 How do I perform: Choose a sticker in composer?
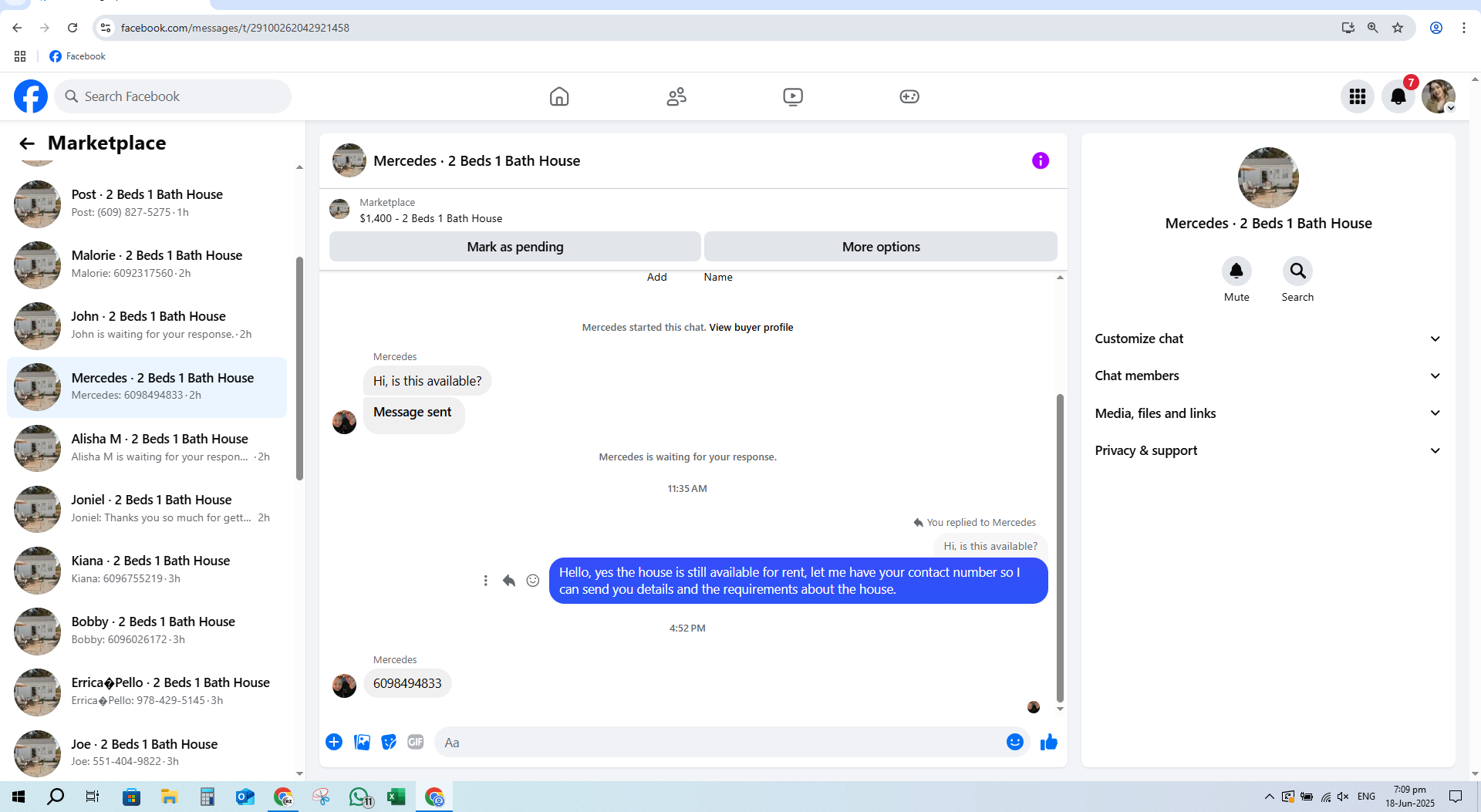[389, 742]
